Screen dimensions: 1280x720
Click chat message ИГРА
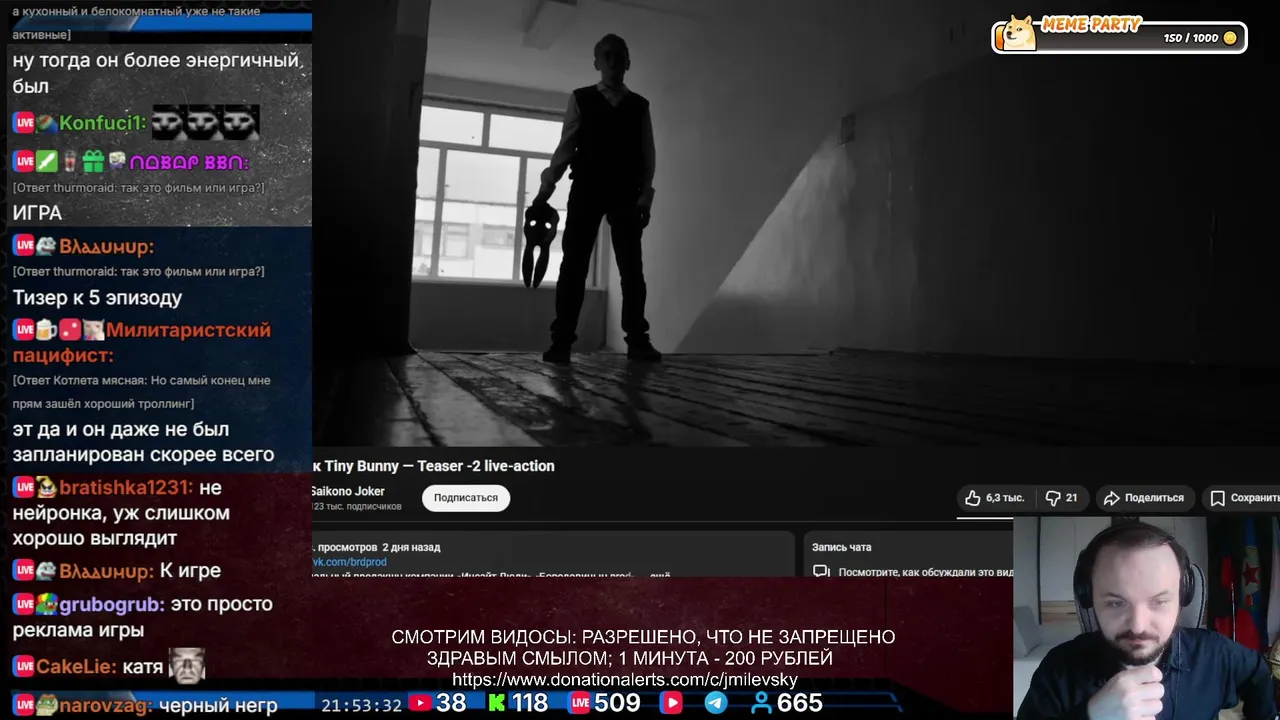coord(37,213)
